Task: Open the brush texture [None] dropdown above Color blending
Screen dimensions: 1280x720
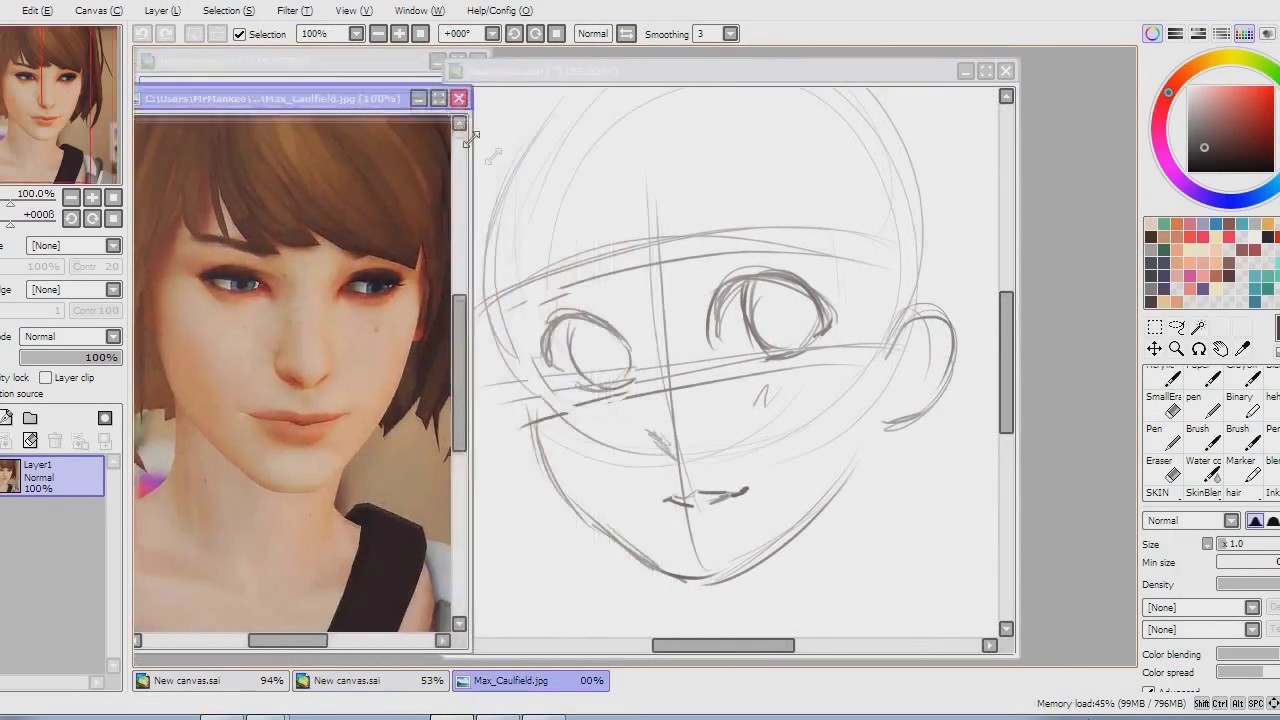Action: click(x=1202, y=630)
